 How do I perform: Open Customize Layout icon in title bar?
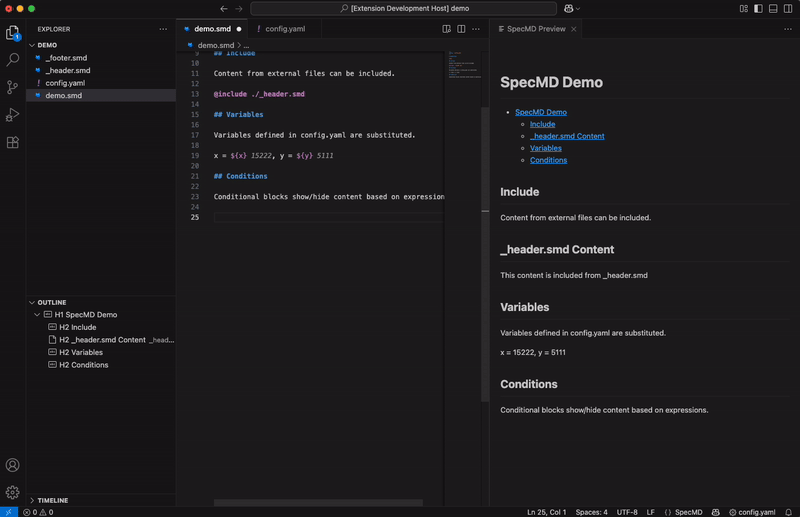(x=744, y=8)
